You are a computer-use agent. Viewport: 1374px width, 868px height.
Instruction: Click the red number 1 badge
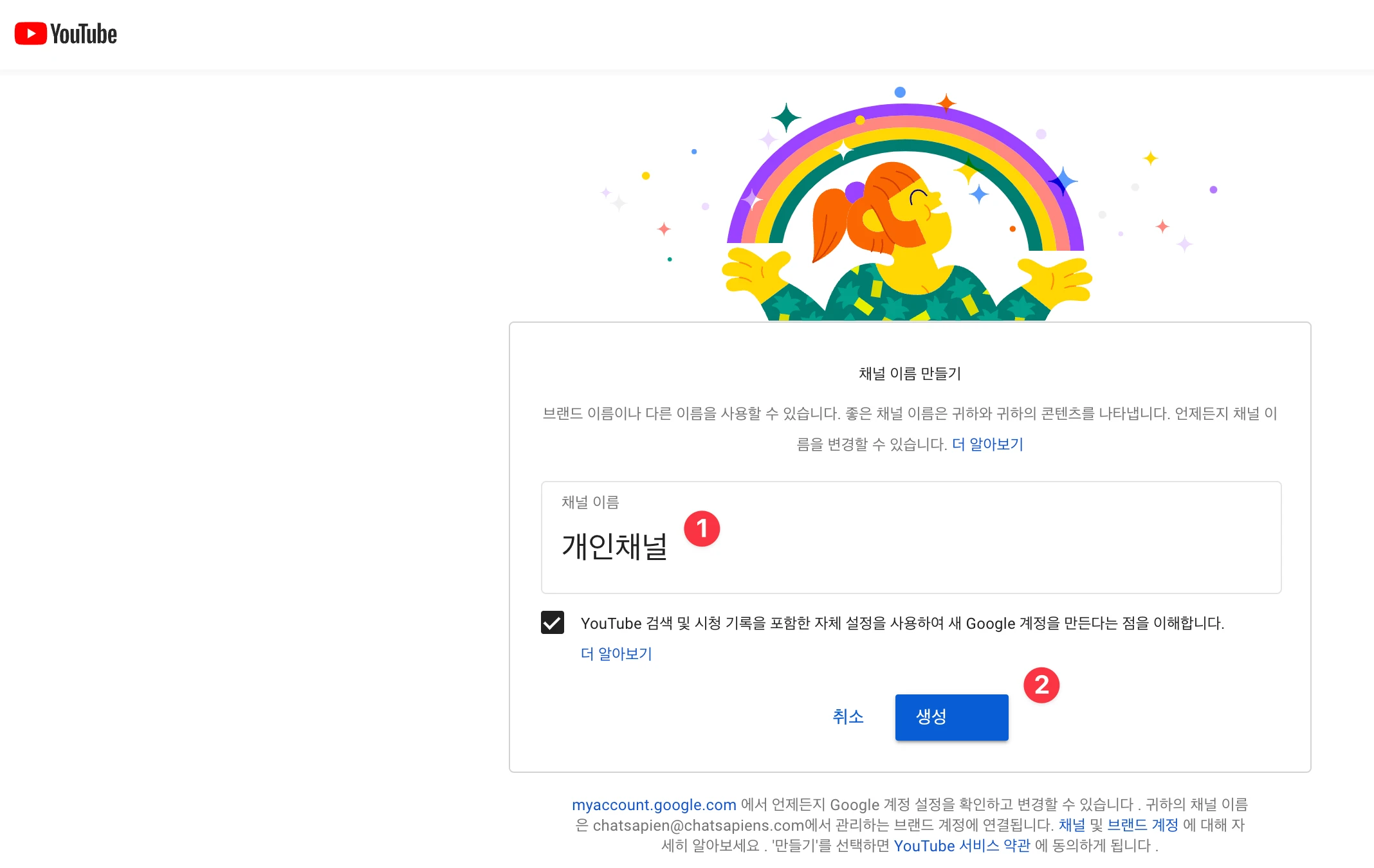702,529
